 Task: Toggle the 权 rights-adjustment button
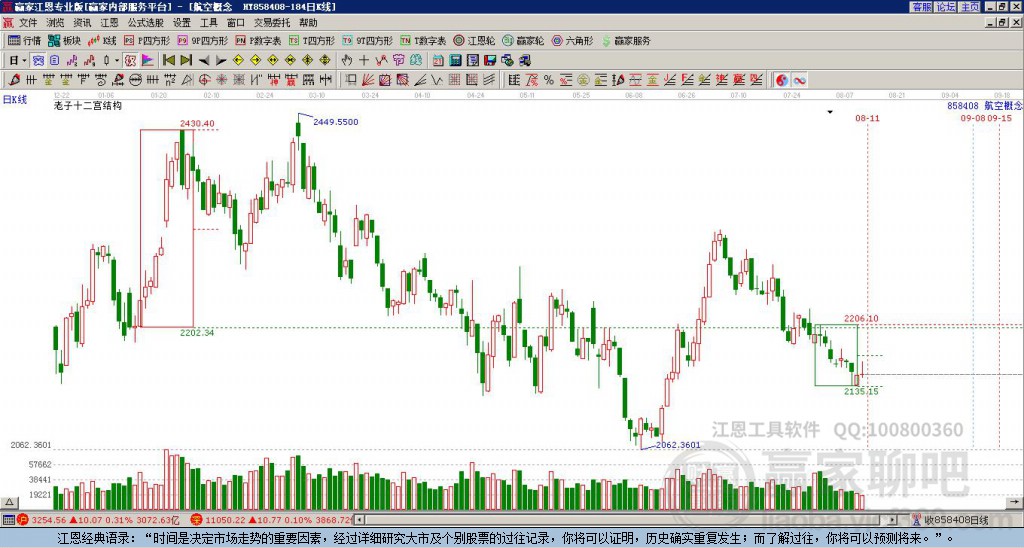[x=130, y=61]
